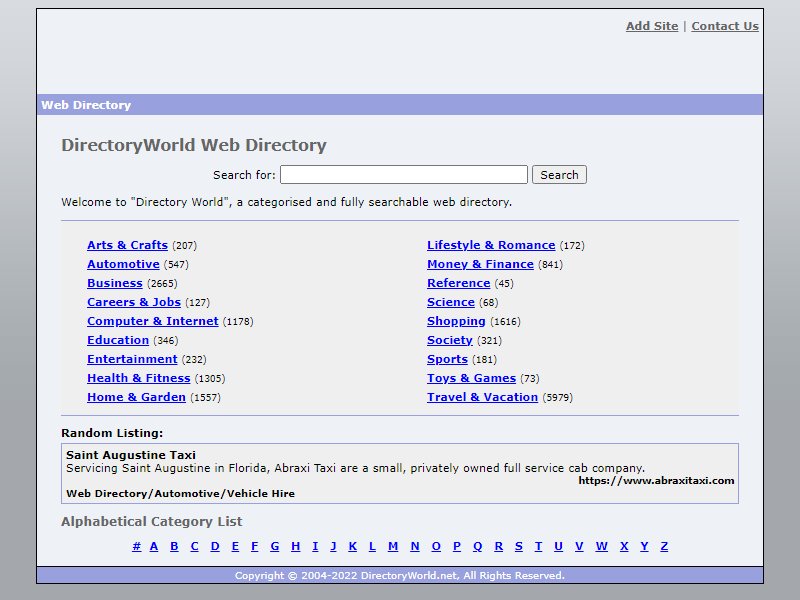The height and width of the screenshot is (600, 800).
Task: Select letter I in alphabetical list
Action: (x=315, y=546)
